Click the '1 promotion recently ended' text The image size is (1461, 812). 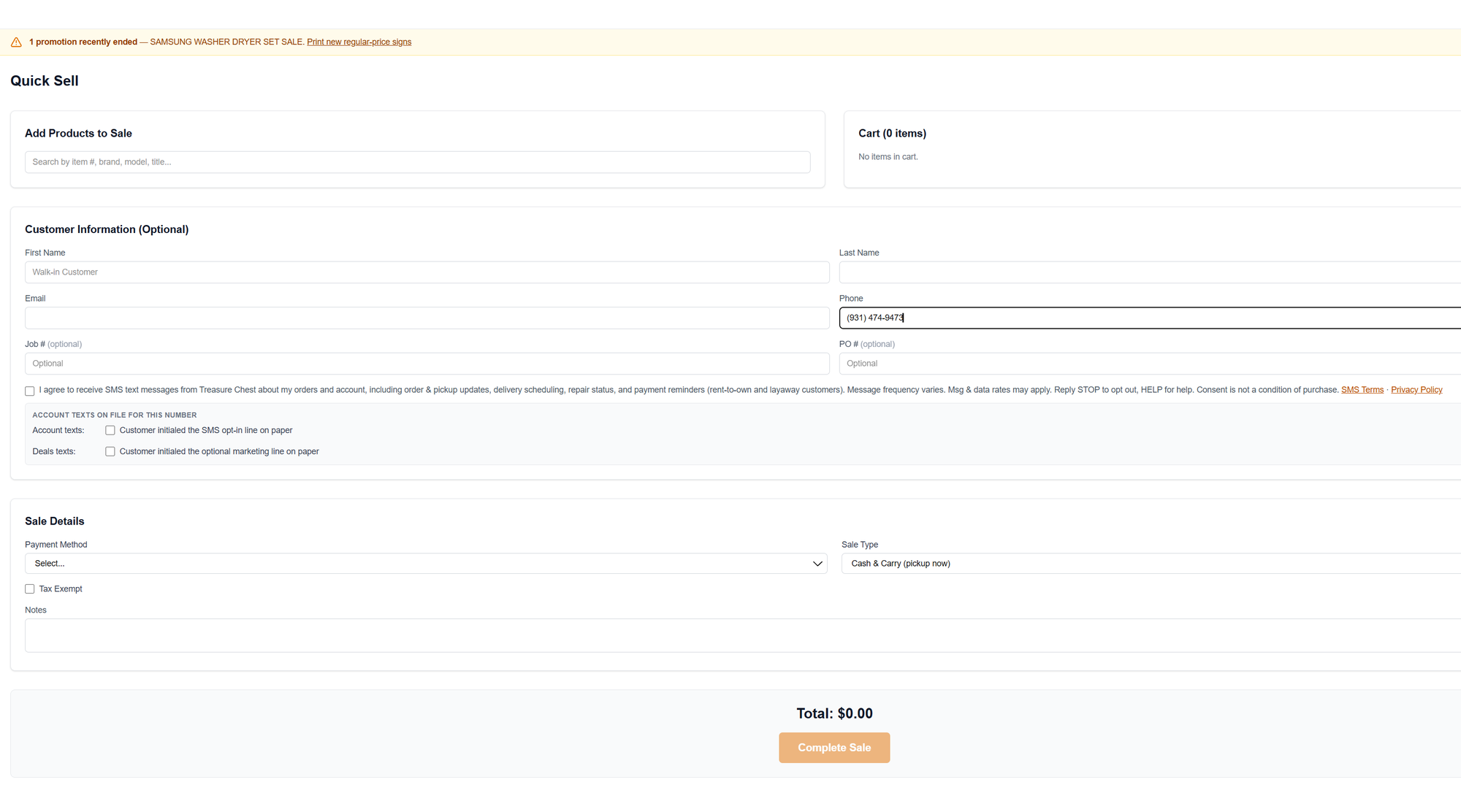(83, 42)
